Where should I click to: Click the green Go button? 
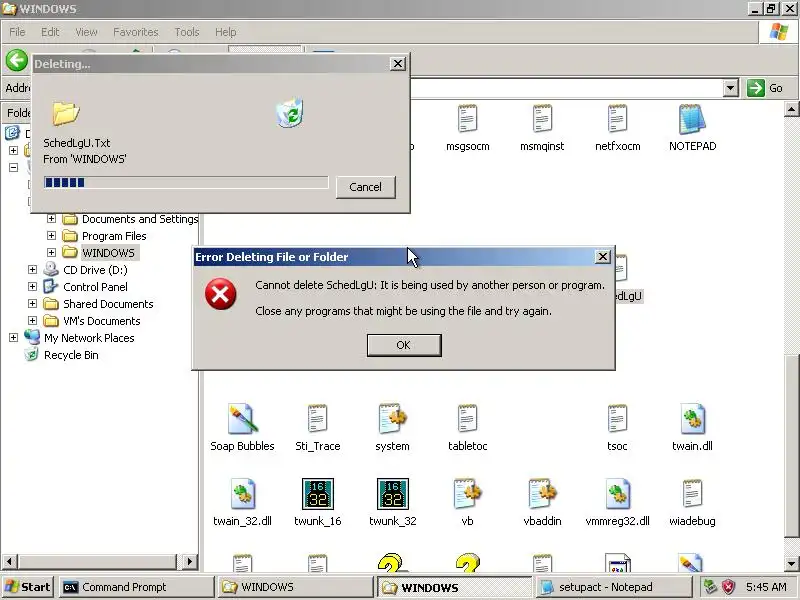765,88
